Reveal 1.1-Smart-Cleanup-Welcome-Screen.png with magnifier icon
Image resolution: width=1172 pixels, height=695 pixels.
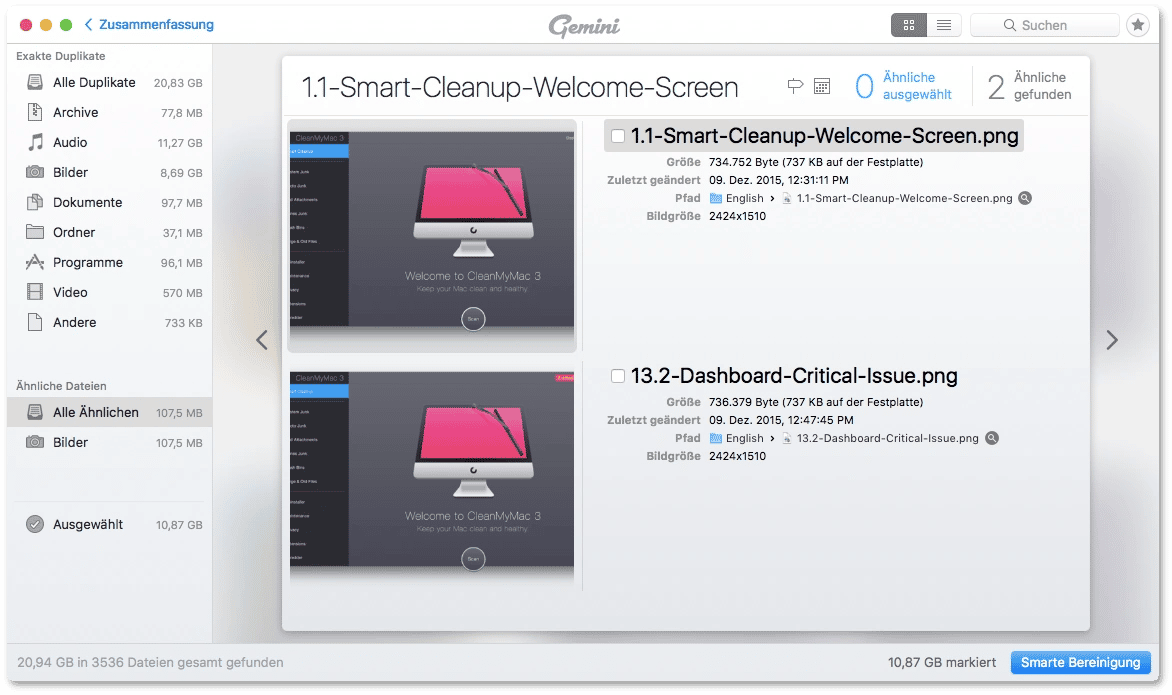1025,198
